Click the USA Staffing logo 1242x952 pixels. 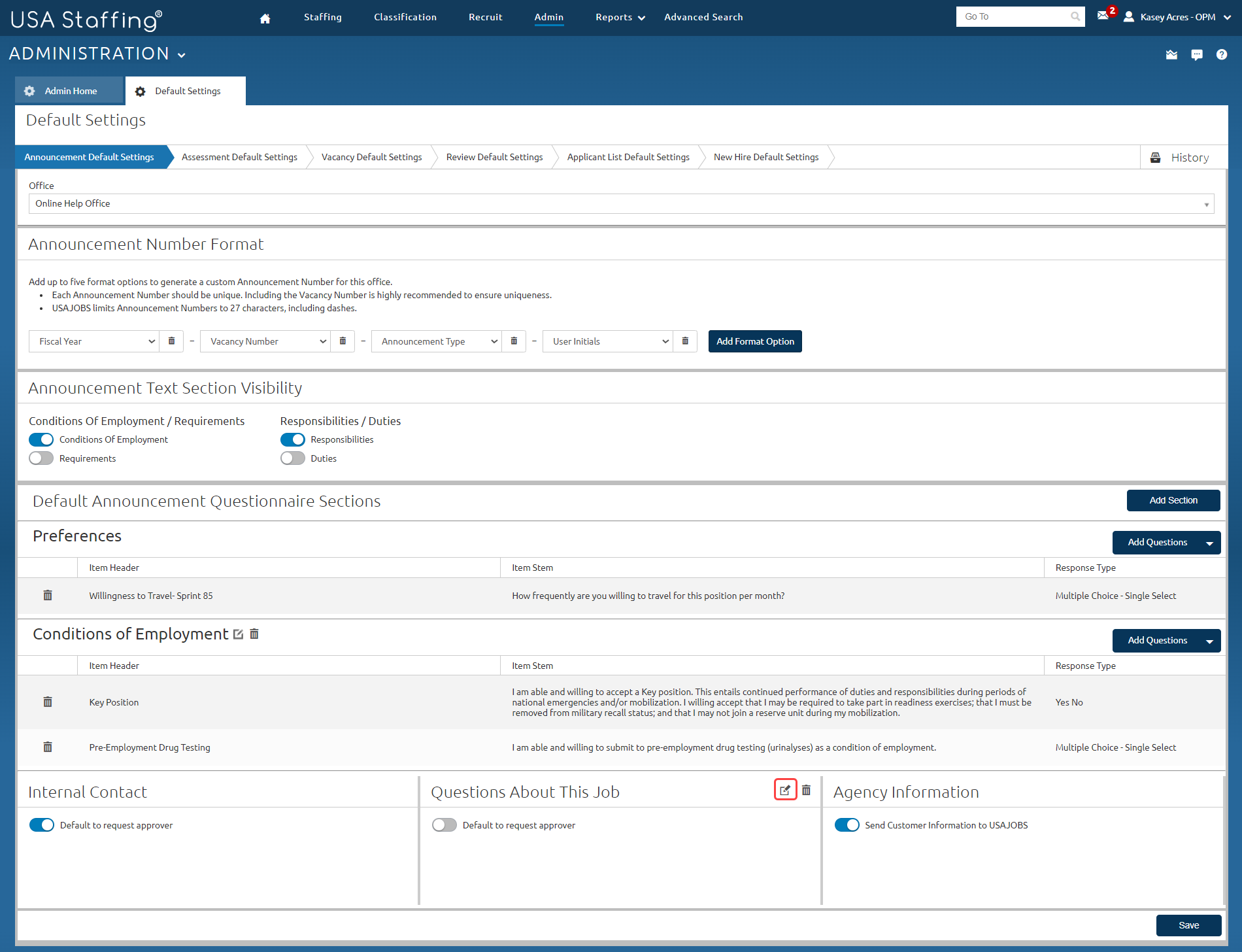[86, 20]
